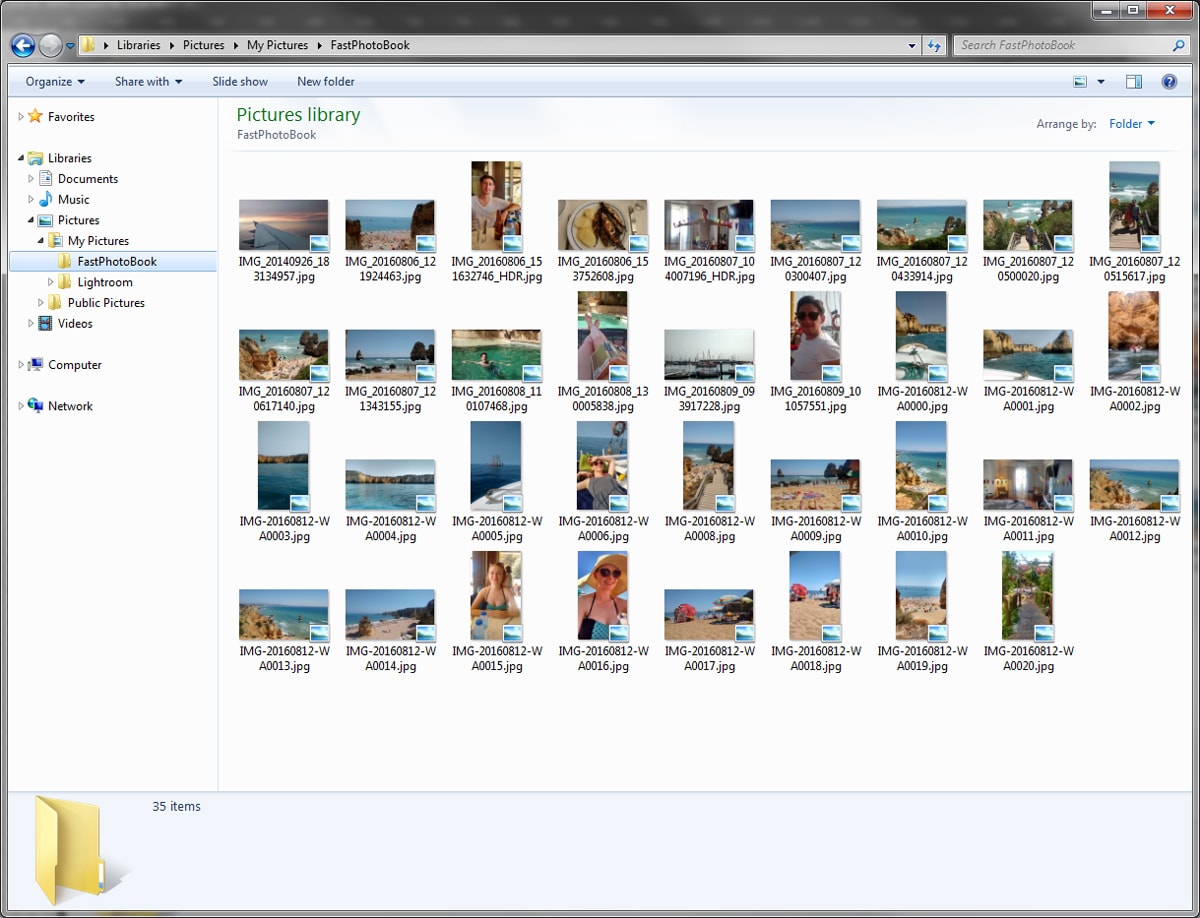Screen dimensions: 1200x918
Task: Click Libraries in the address breadcrumb
Action: click(138, 45)
